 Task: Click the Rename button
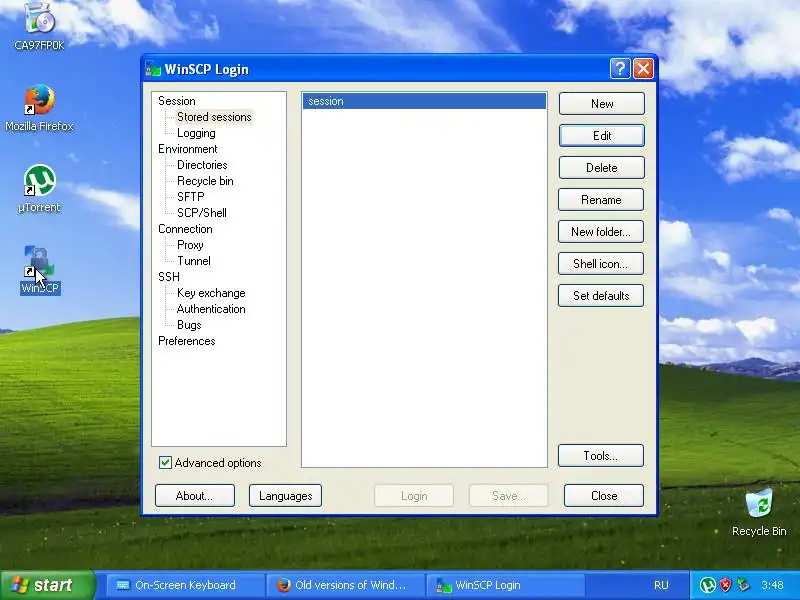(601, 199)
